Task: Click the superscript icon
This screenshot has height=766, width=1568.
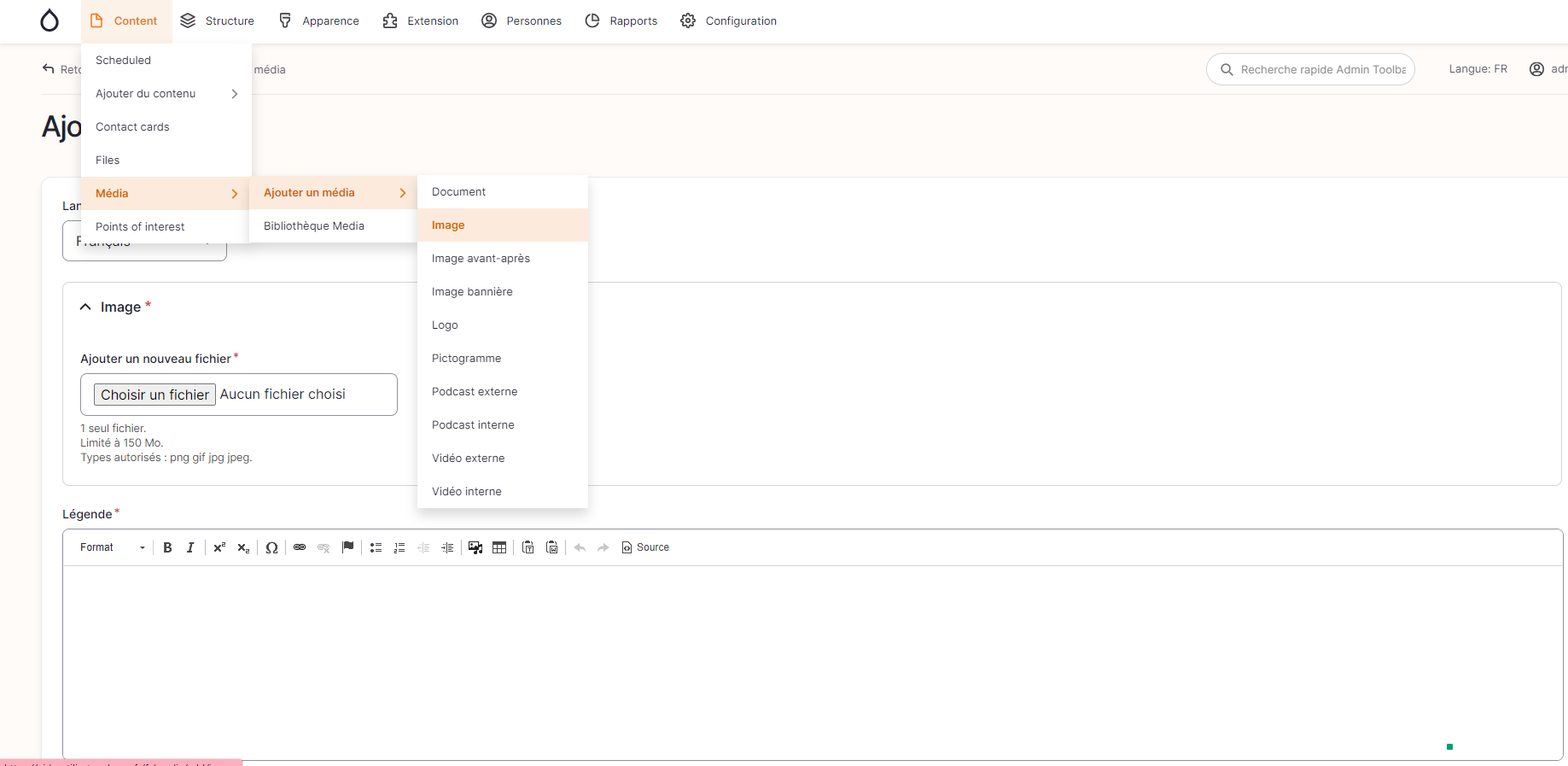Action: 219,547
